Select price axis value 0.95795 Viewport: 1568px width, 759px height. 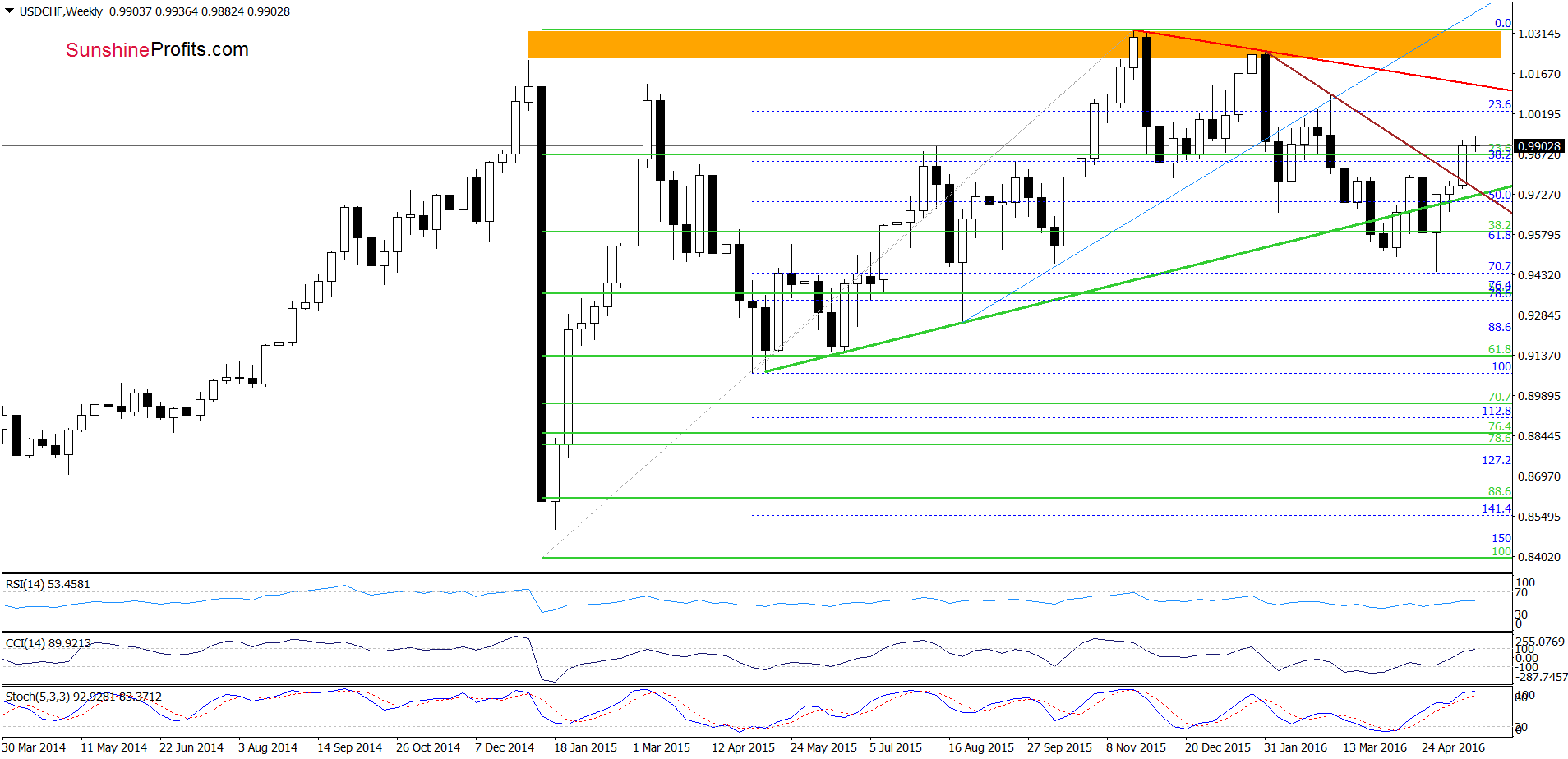pos(1538,235)
